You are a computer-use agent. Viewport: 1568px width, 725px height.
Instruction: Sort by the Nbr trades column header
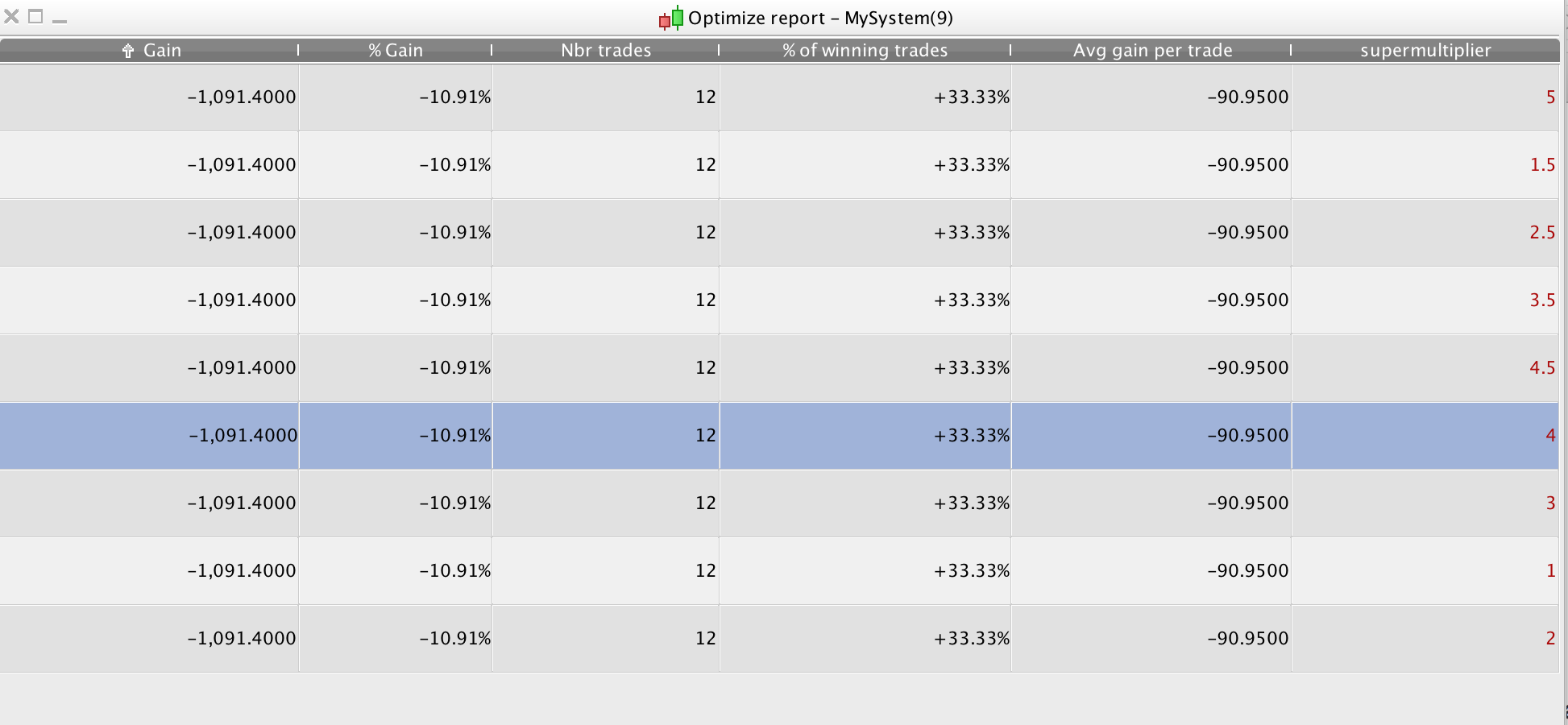tap(605, 50)
